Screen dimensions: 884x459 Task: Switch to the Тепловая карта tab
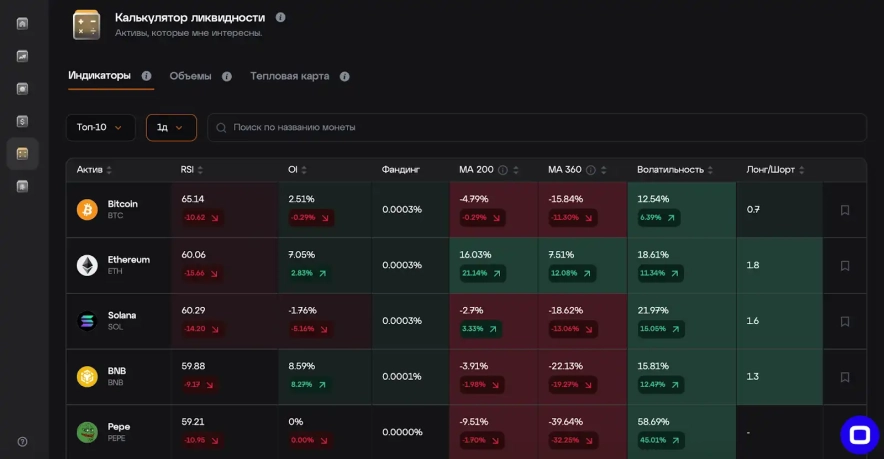tap(289, 76)
